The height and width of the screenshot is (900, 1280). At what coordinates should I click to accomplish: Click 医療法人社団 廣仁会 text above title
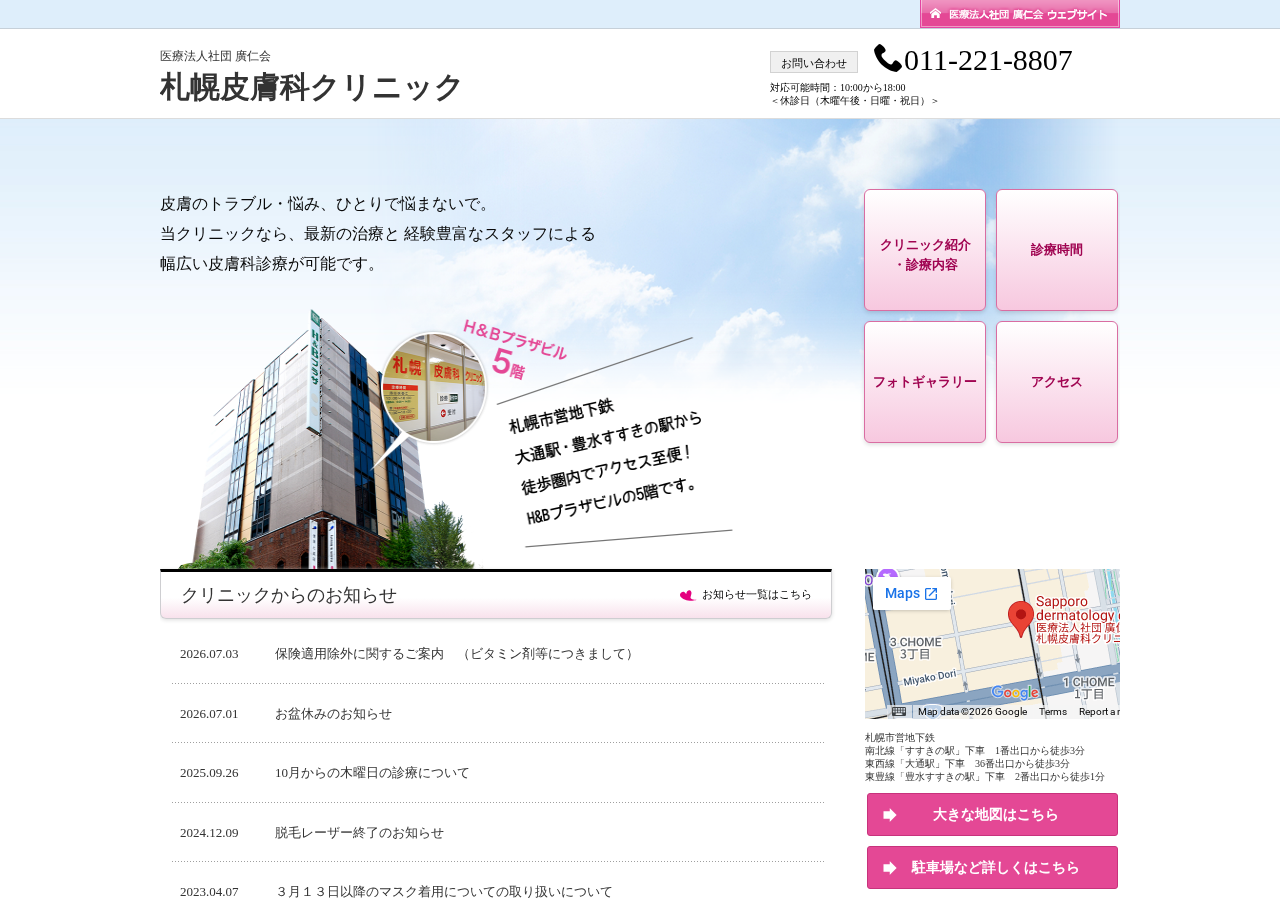215,56
